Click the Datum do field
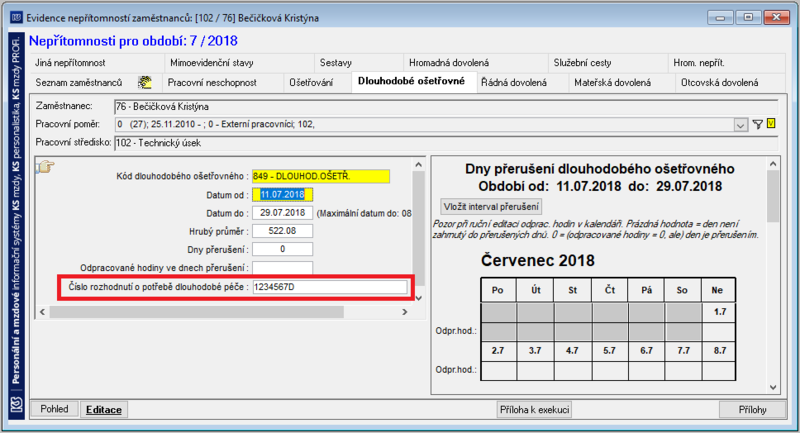This screenshot has height=433, width=800. (x=282, y=213)
